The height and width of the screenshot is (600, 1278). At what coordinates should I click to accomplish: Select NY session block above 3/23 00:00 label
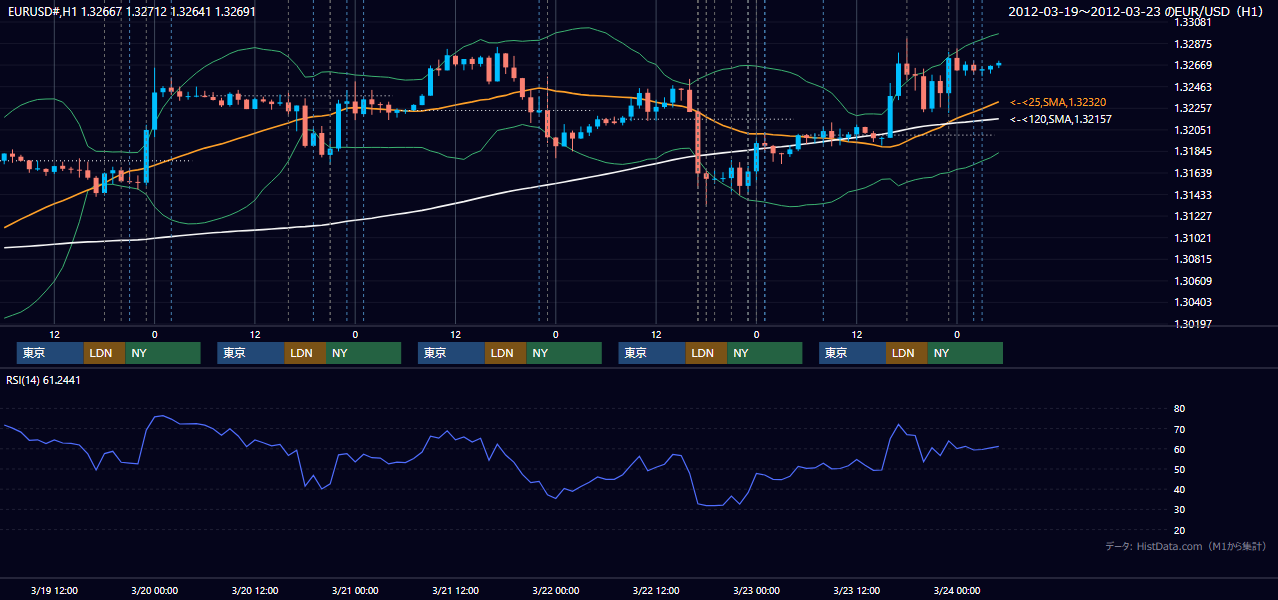[x=765, y=353]
